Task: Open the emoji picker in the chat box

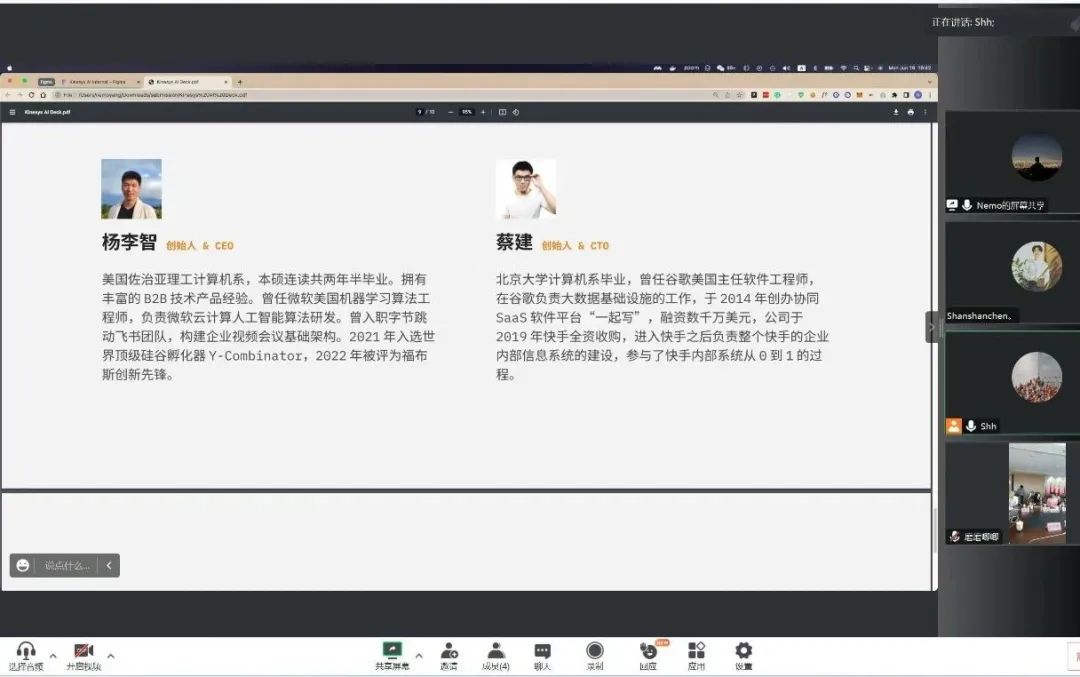Action: tap(22, 565)
